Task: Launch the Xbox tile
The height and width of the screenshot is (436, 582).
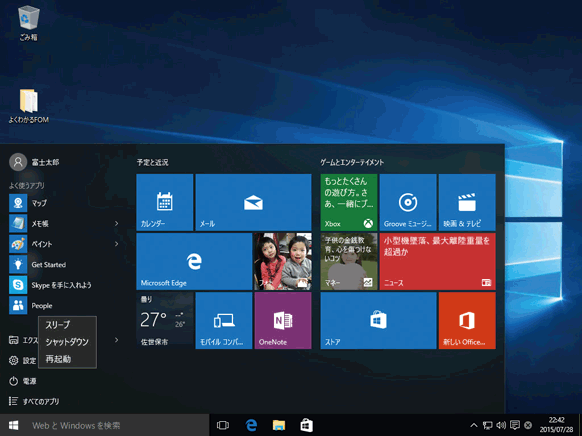Action: (349, 202)
